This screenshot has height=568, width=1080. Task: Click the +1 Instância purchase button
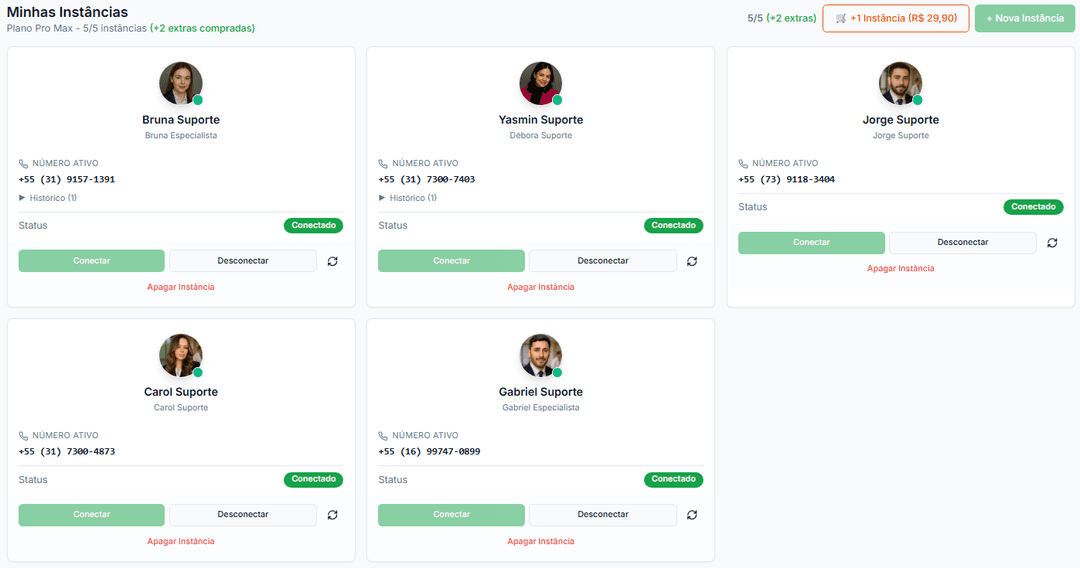tap(895, 18)
